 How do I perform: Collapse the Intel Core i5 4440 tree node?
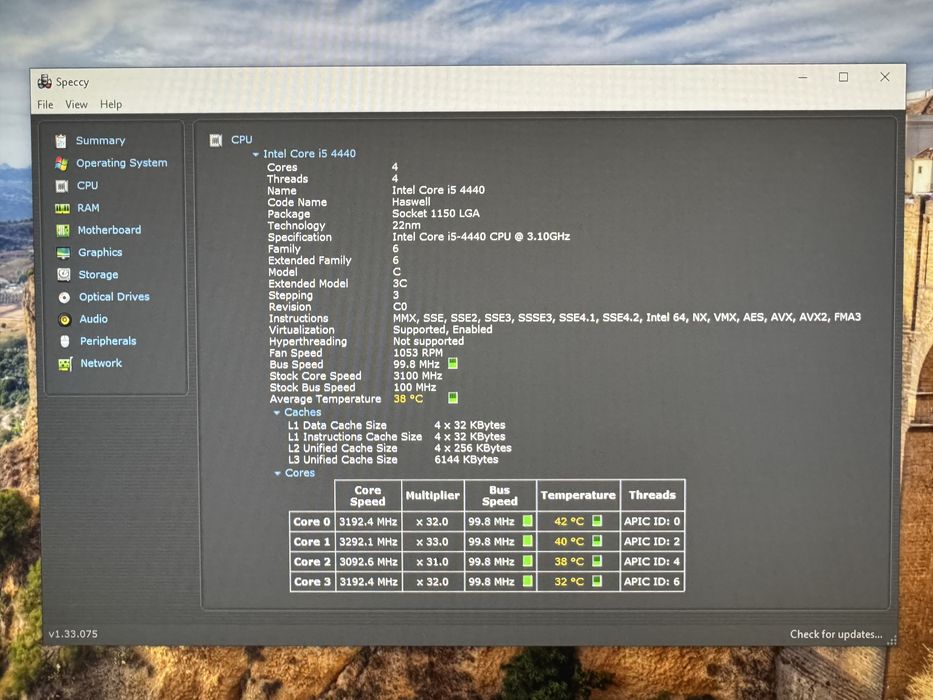point(256,154)
